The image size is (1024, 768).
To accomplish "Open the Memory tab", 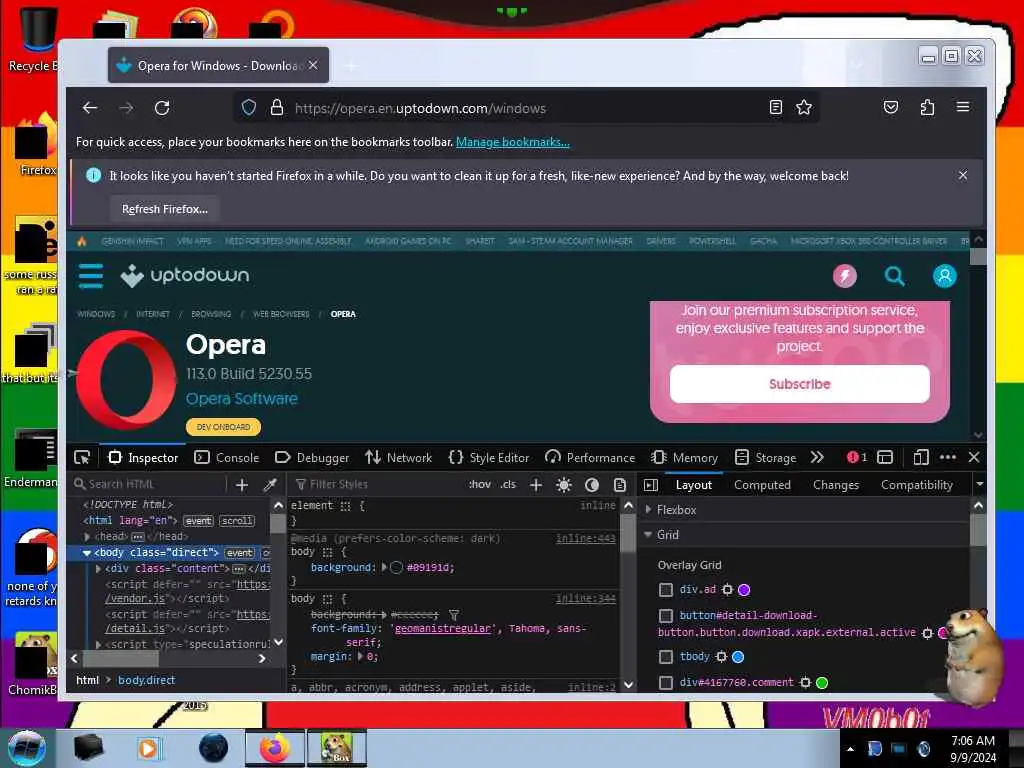I will tap(684, 457).
